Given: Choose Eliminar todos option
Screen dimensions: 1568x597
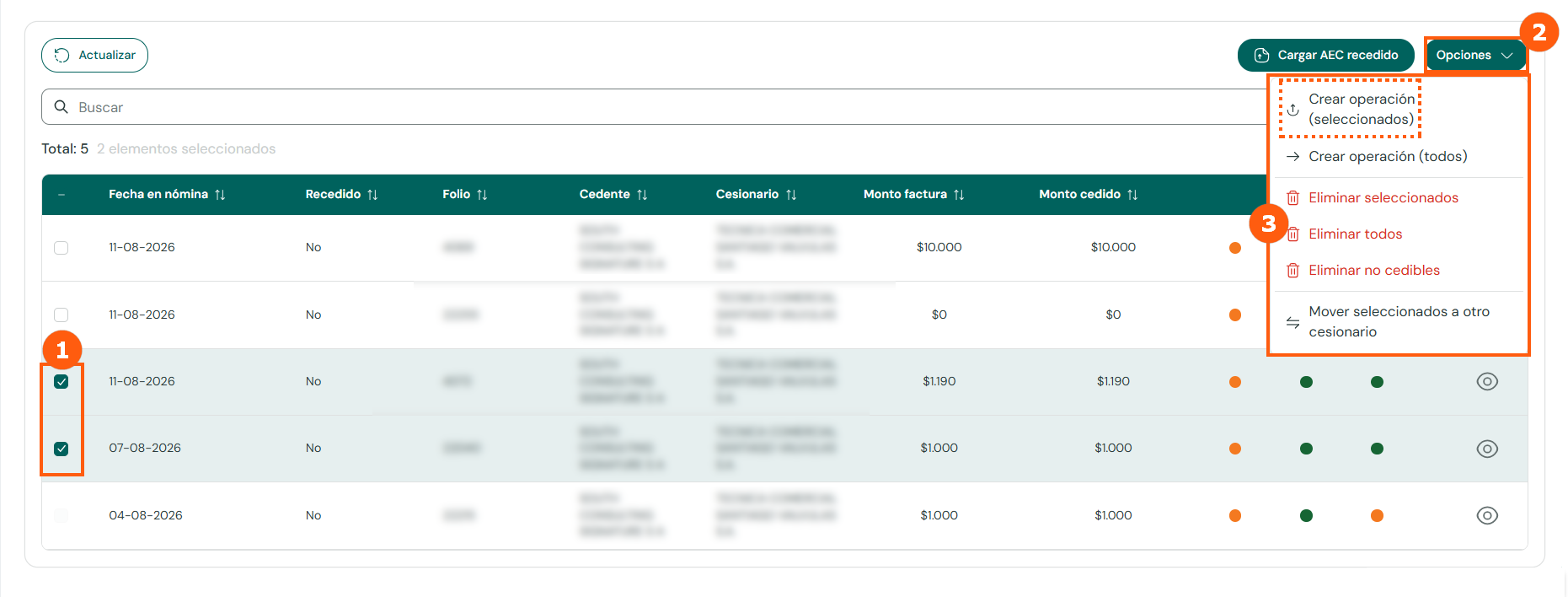Looking at the screenshot, I should (x=1355, y=234).
